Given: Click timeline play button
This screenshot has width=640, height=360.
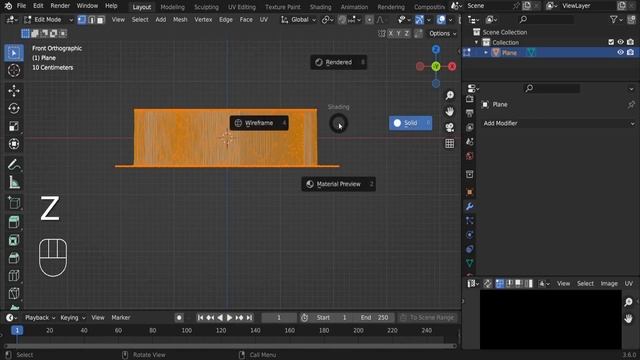Looking at the screenshot, I should [229, 318].
